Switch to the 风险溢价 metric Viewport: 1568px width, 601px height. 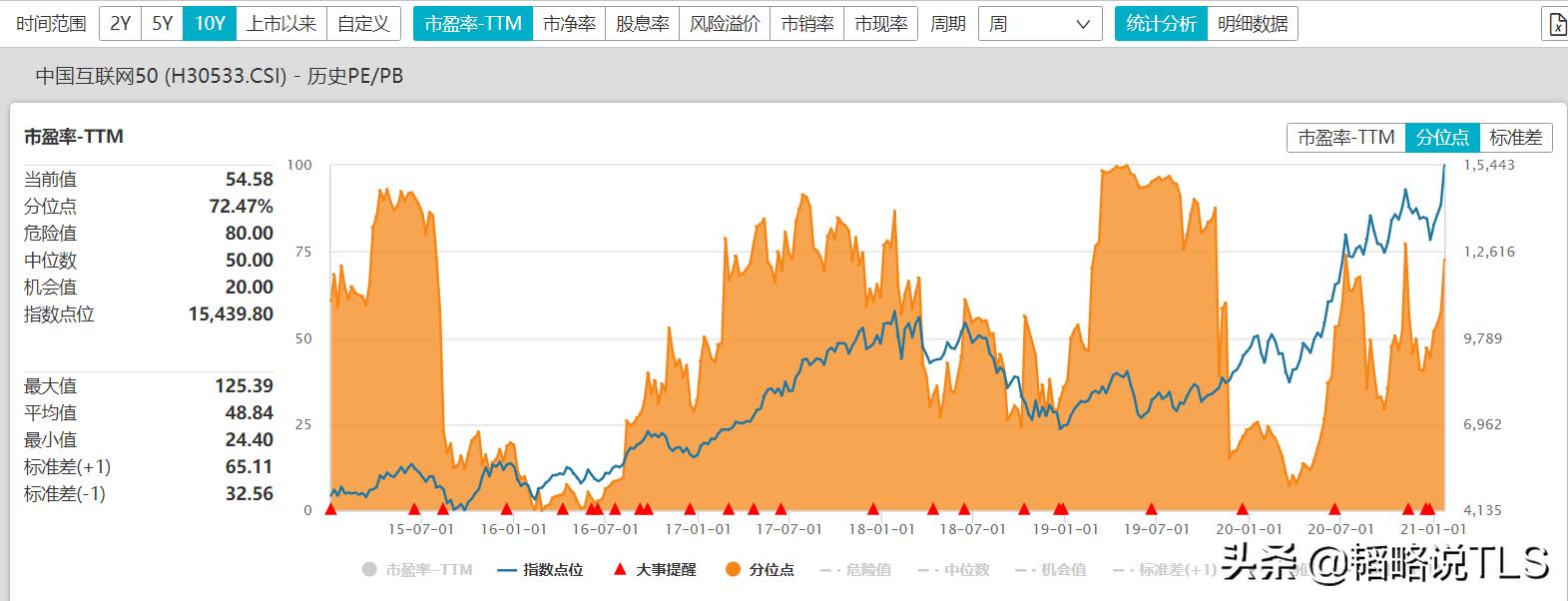(725, 23)
